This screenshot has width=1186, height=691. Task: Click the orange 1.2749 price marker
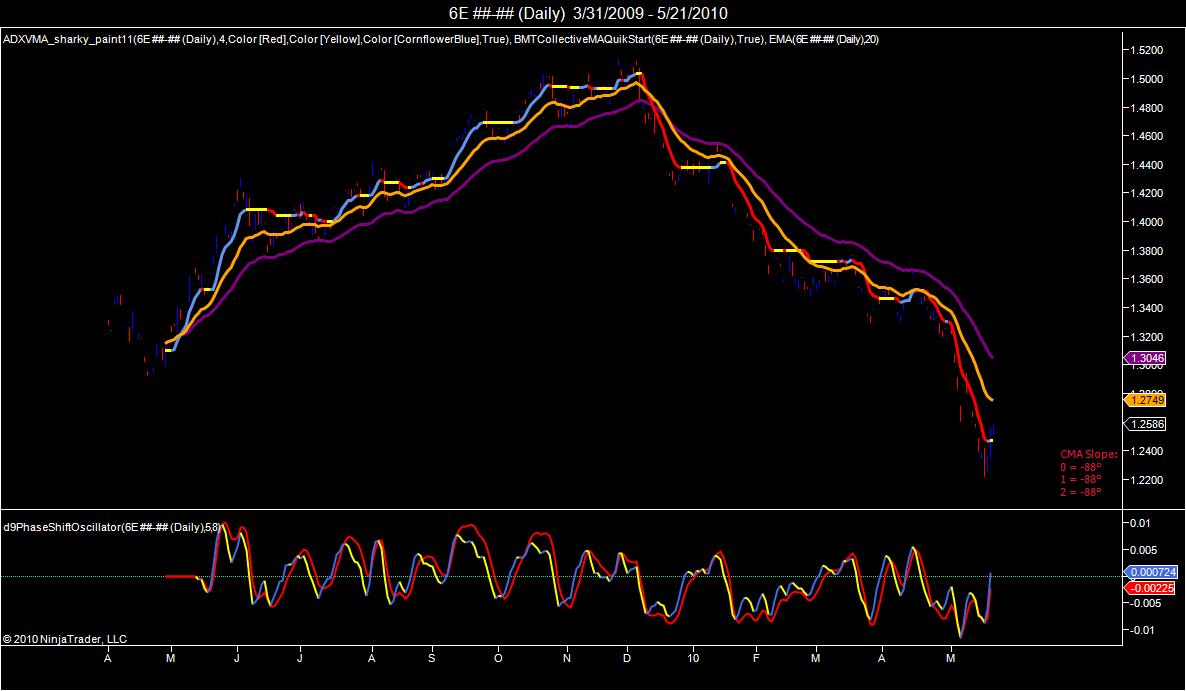tap(1145, 400)
